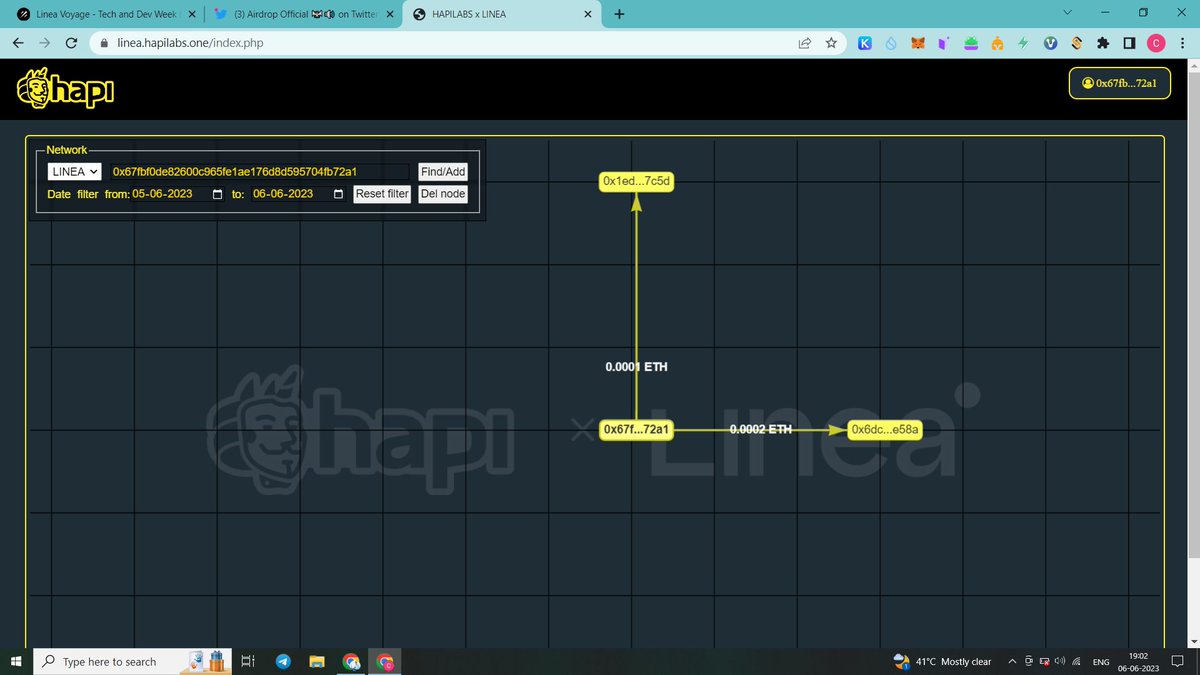
Task: Share this page from the address bar
Action: click(x=804, y=43)
